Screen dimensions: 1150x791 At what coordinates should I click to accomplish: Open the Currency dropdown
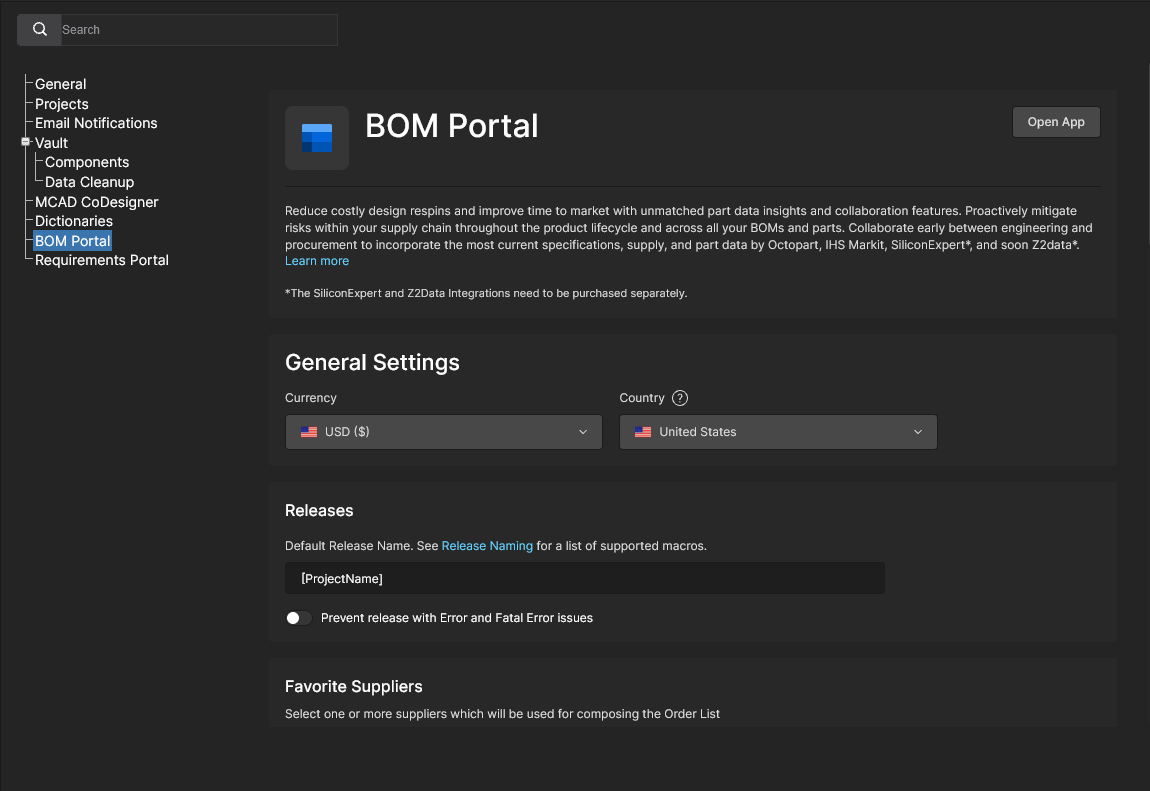pos(444,432)
